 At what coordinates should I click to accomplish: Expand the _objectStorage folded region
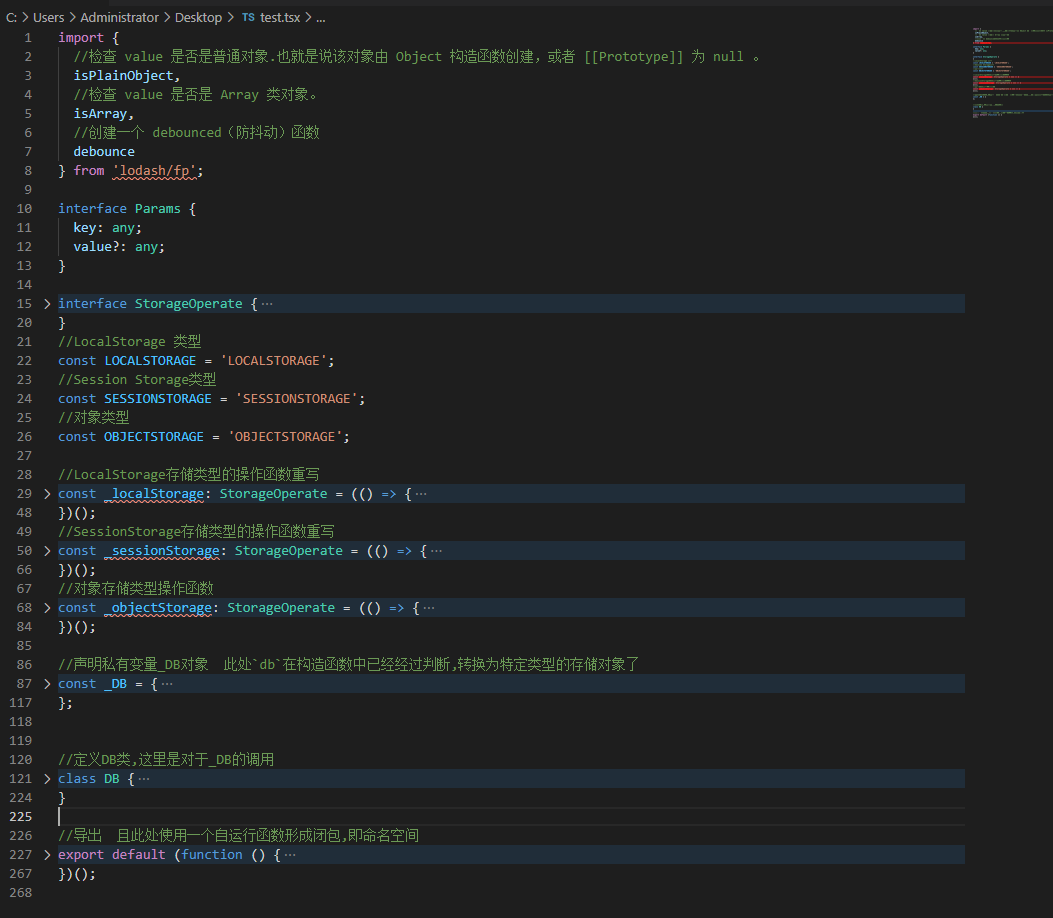click(x=47, y=607)
